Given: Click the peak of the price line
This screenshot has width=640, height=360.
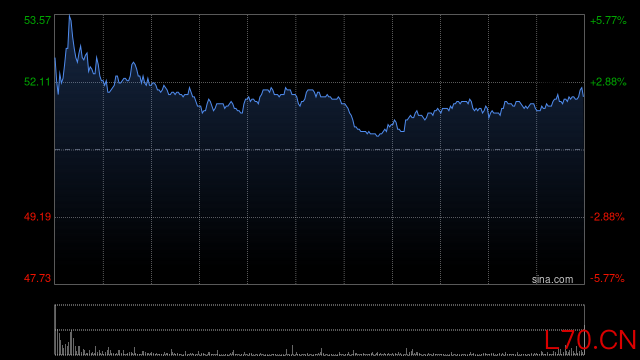Looking at the screenshot, I should pyautogui.click(x=70, y=16).
